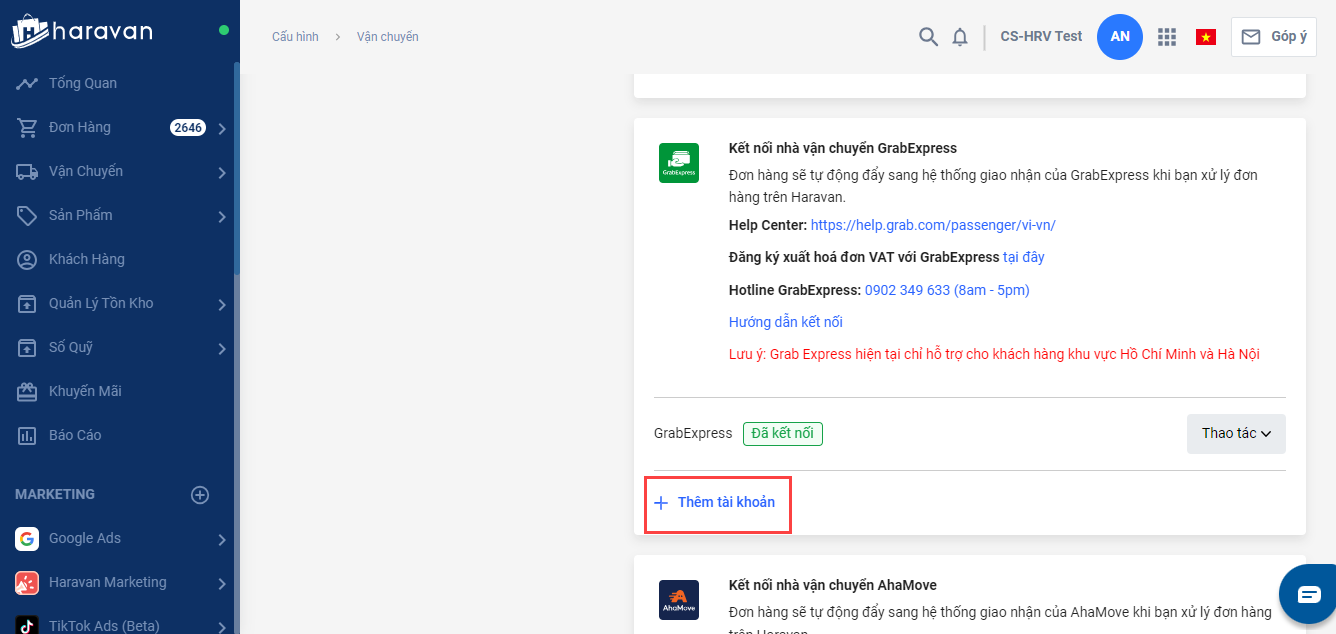Open the Khách Hàng menu item
This screenshot has height=634, width=1336.
86,259
